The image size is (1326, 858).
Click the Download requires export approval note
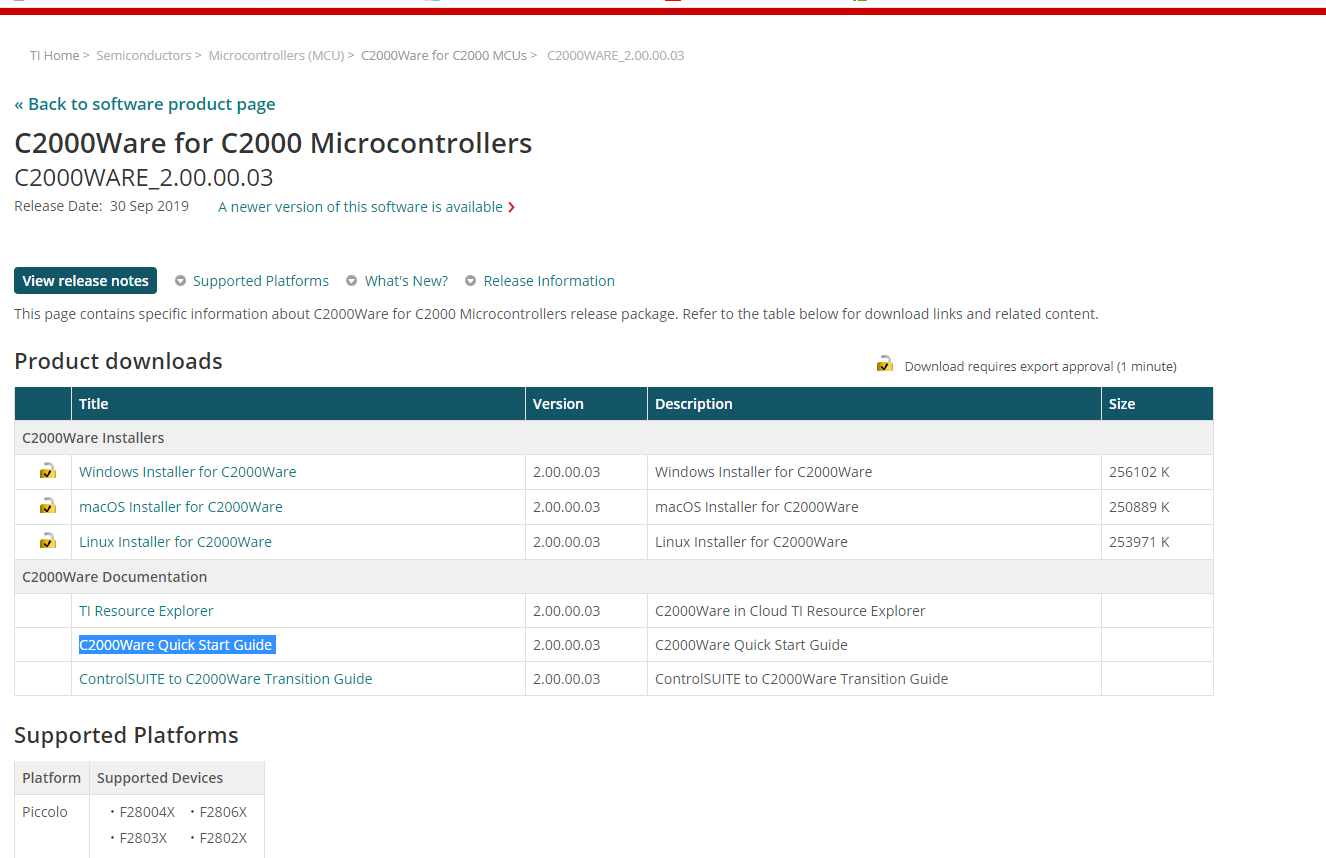(x=1040, y=366)
